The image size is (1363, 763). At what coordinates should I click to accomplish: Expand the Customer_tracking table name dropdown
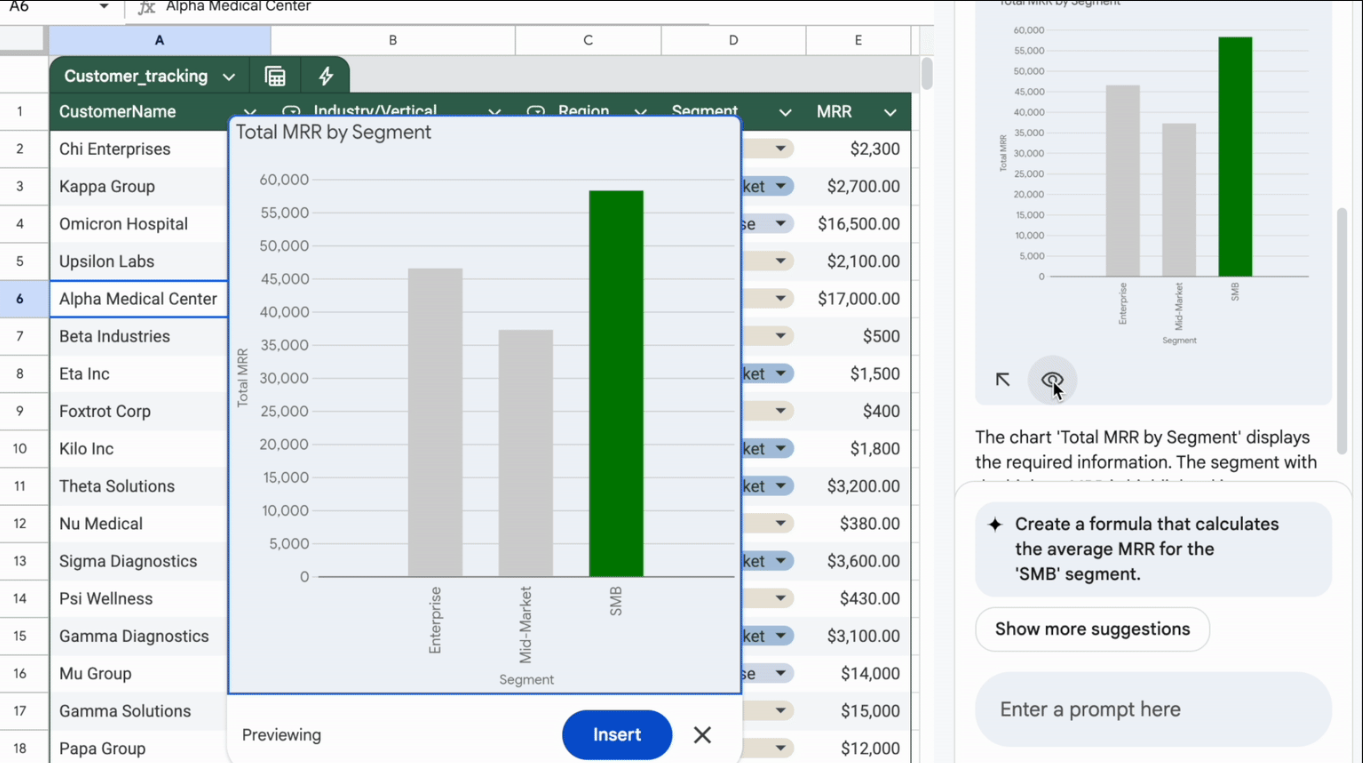tap(229, 77)
